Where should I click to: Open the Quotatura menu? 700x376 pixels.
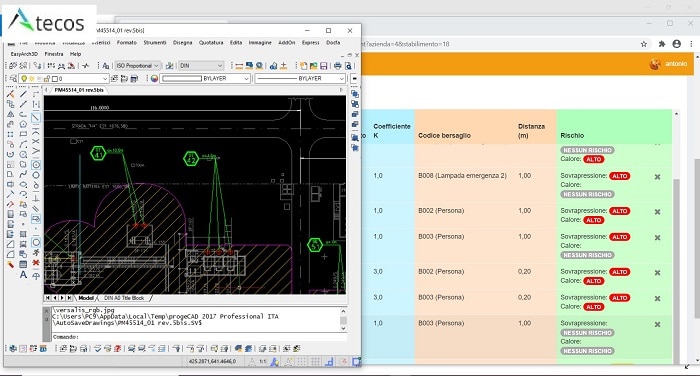pyautogui.click(x=211, y=43)
